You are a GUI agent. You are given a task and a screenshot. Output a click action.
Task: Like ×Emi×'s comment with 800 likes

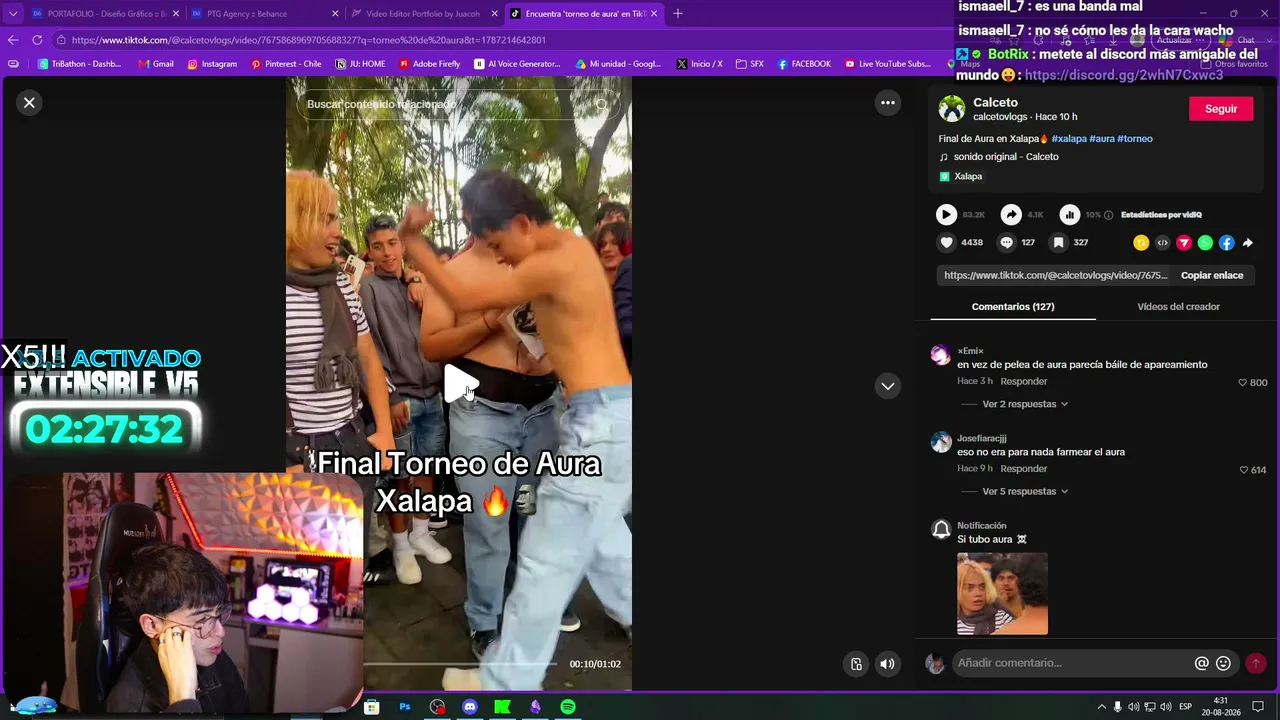[x=1243, y=383]
